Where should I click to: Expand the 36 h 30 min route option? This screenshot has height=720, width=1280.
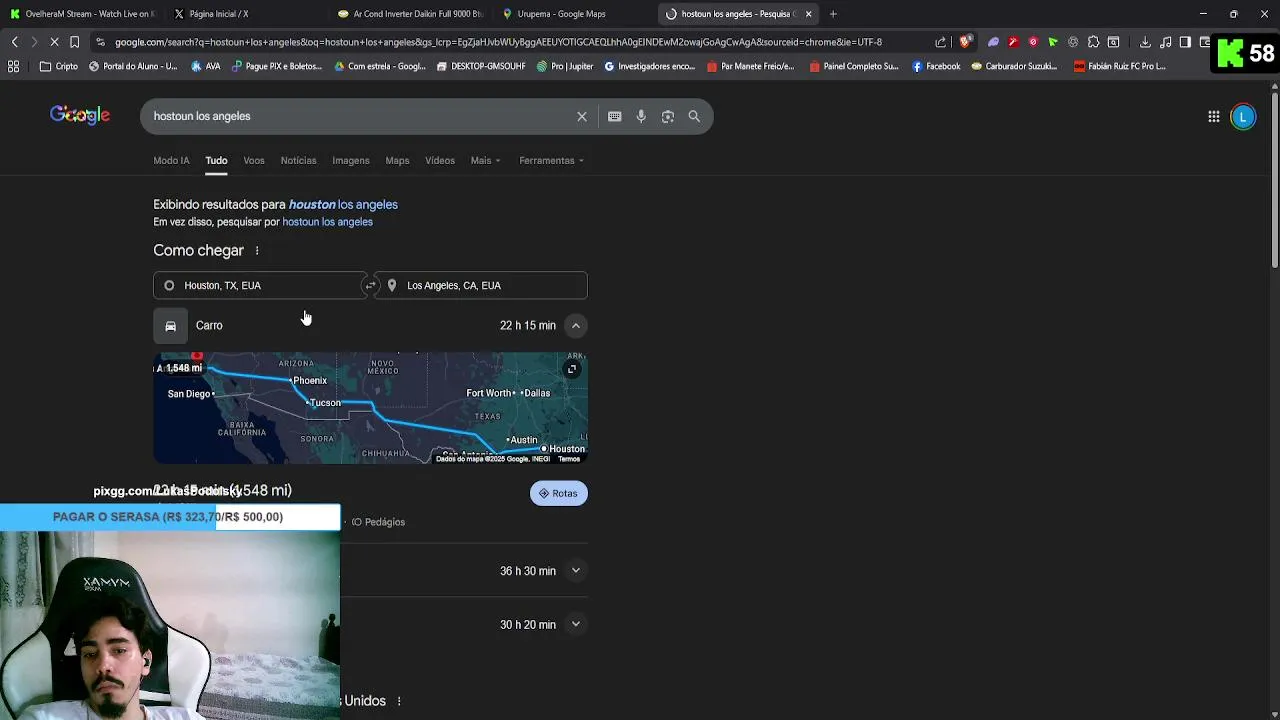(x=575, y=571)
